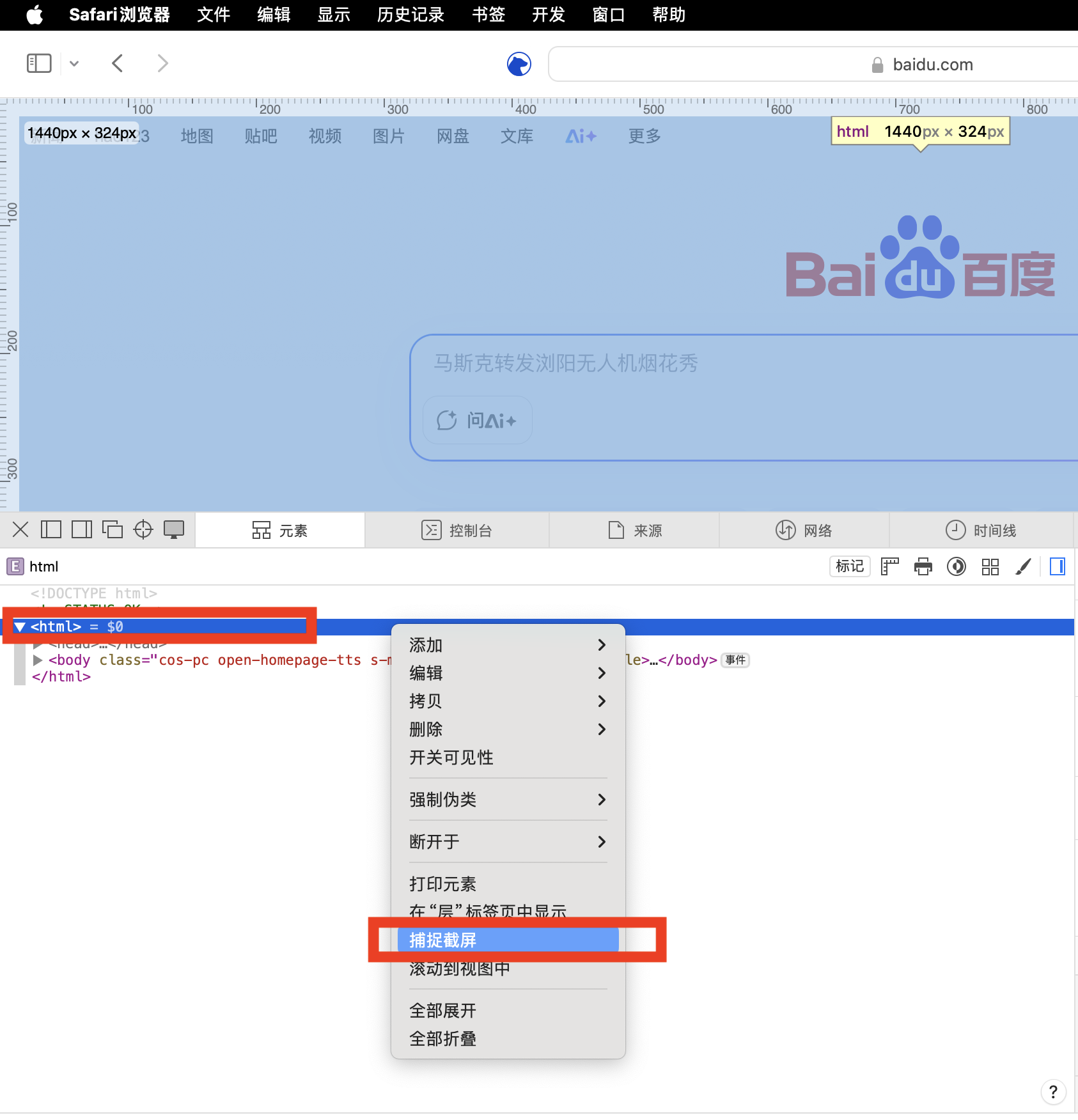Toggle print styles printer icon
The width and height of the screenshot is (1078, 1120).
923,566
